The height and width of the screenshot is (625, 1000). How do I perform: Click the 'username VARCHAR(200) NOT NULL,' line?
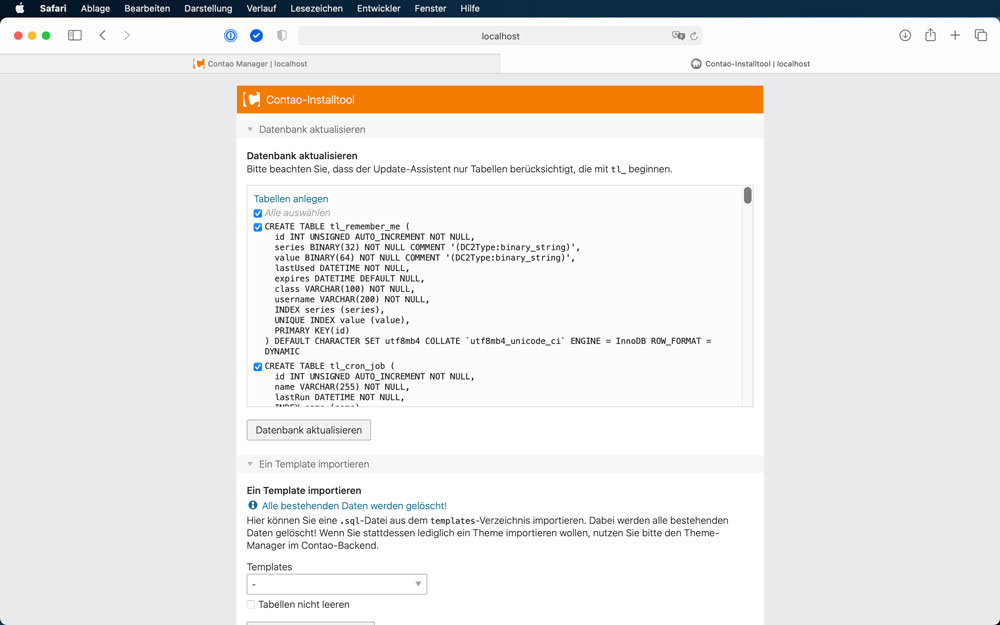point(352,299)
